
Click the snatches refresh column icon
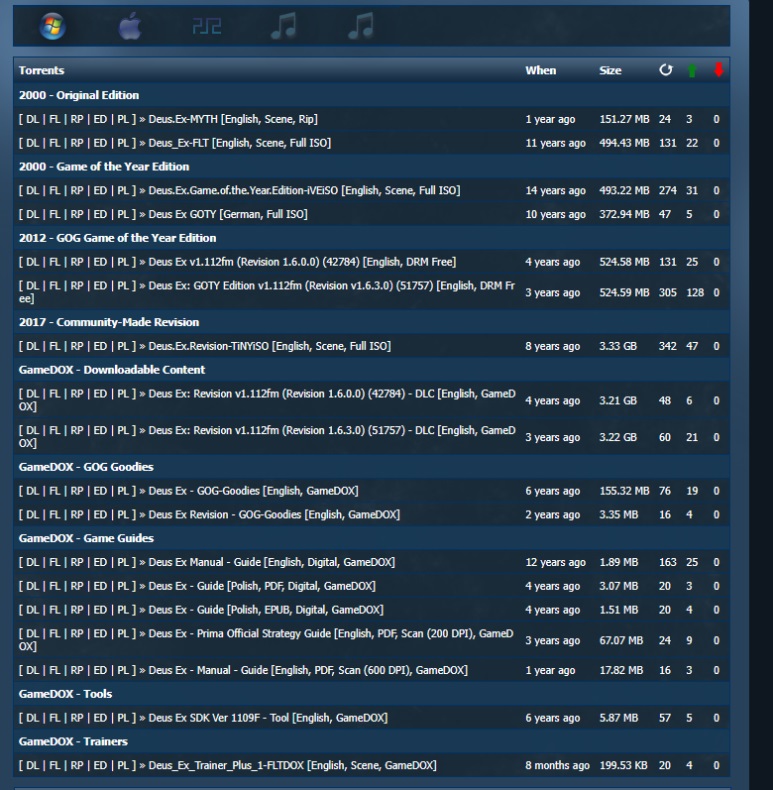click(x=666, y=70)
